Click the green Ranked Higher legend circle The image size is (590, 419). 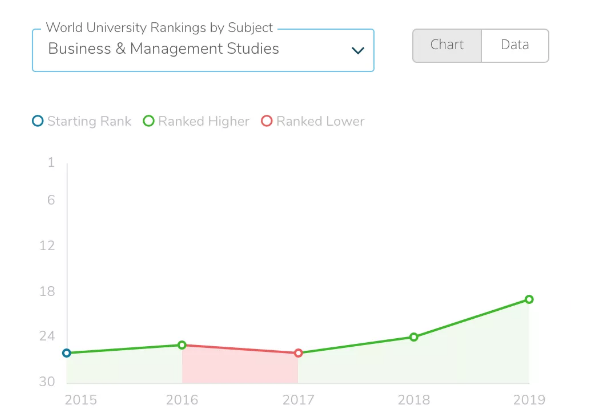[x=149, y=121]
